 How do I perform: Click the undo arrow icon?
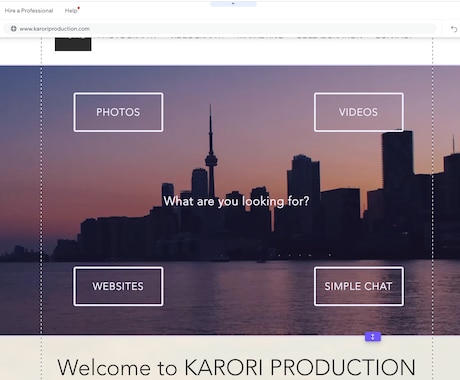click(454, 29)
